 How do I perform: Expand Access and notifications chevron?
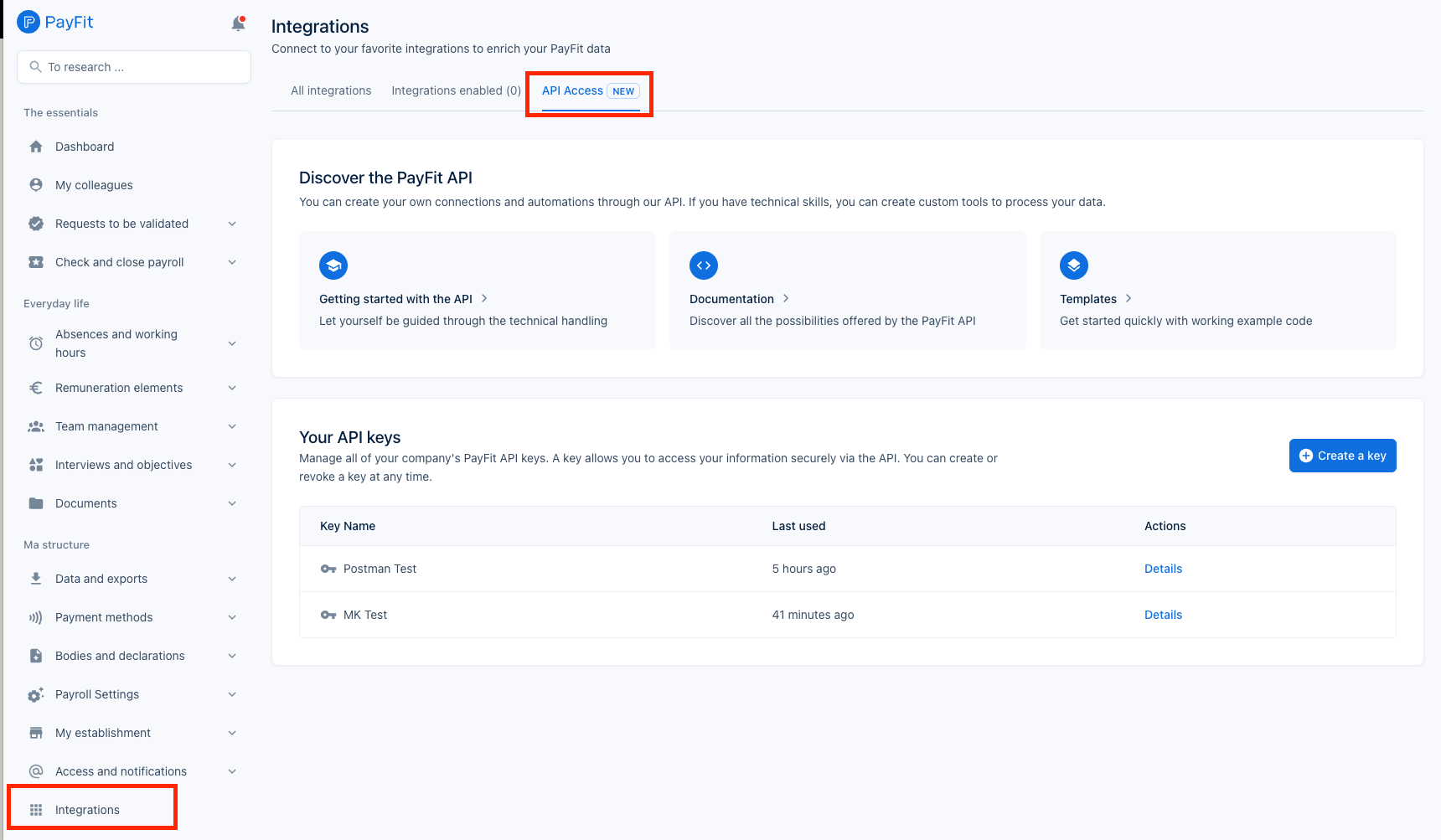point(232,771)
